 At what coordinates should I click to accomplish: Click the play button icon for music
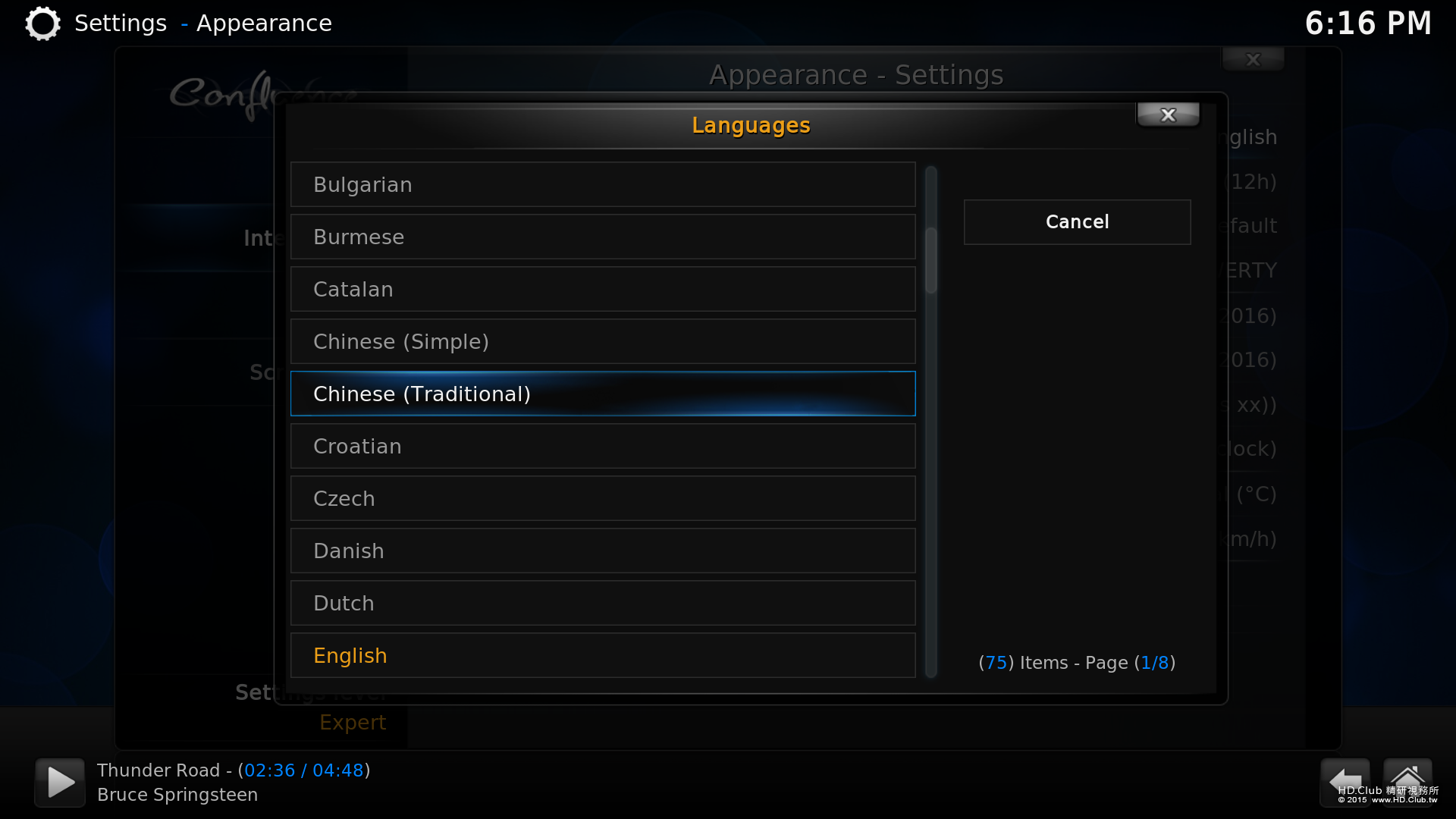[x=60, y=782]
